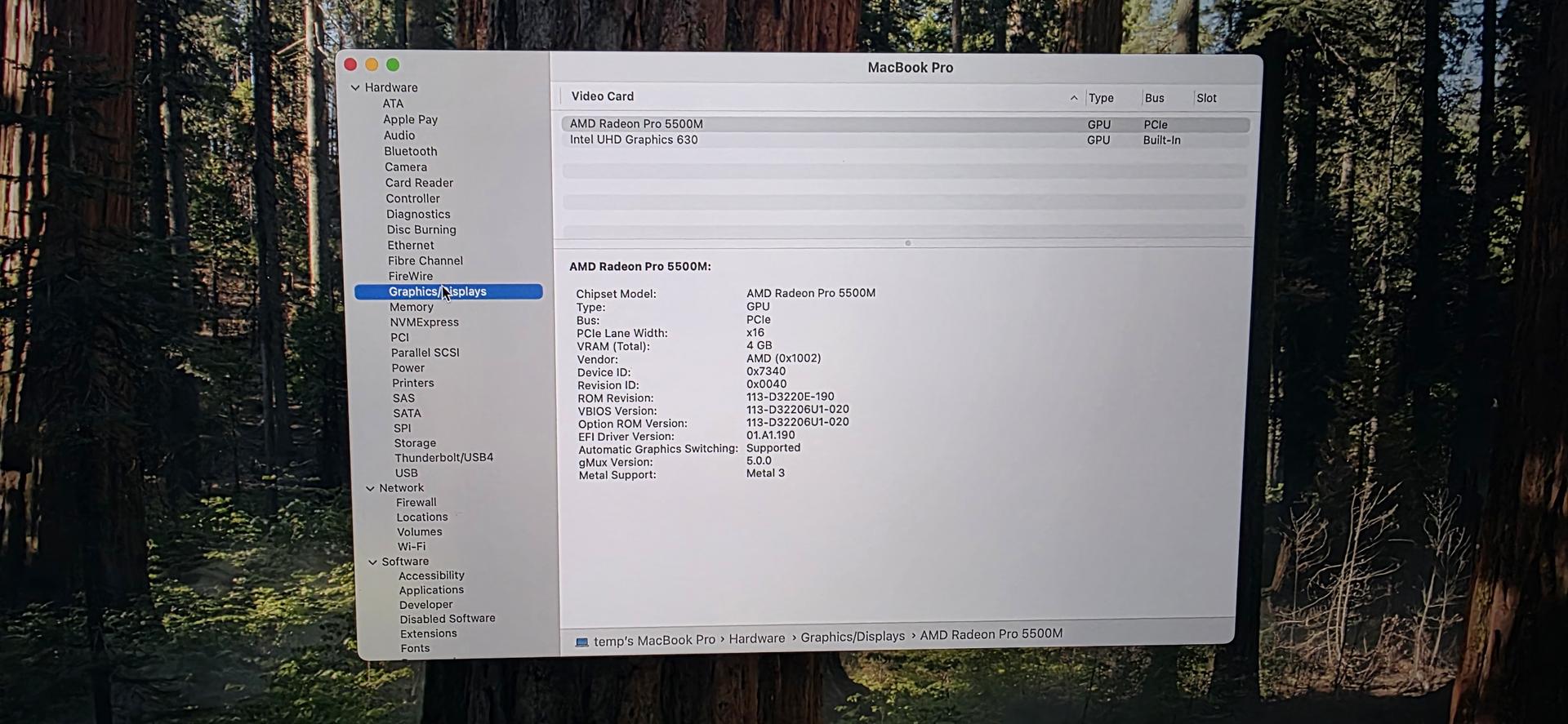The height and width of the screenshot is (724, 1568).
Task: Collapse the Hardware section chevron
Action: click(355, 87)
